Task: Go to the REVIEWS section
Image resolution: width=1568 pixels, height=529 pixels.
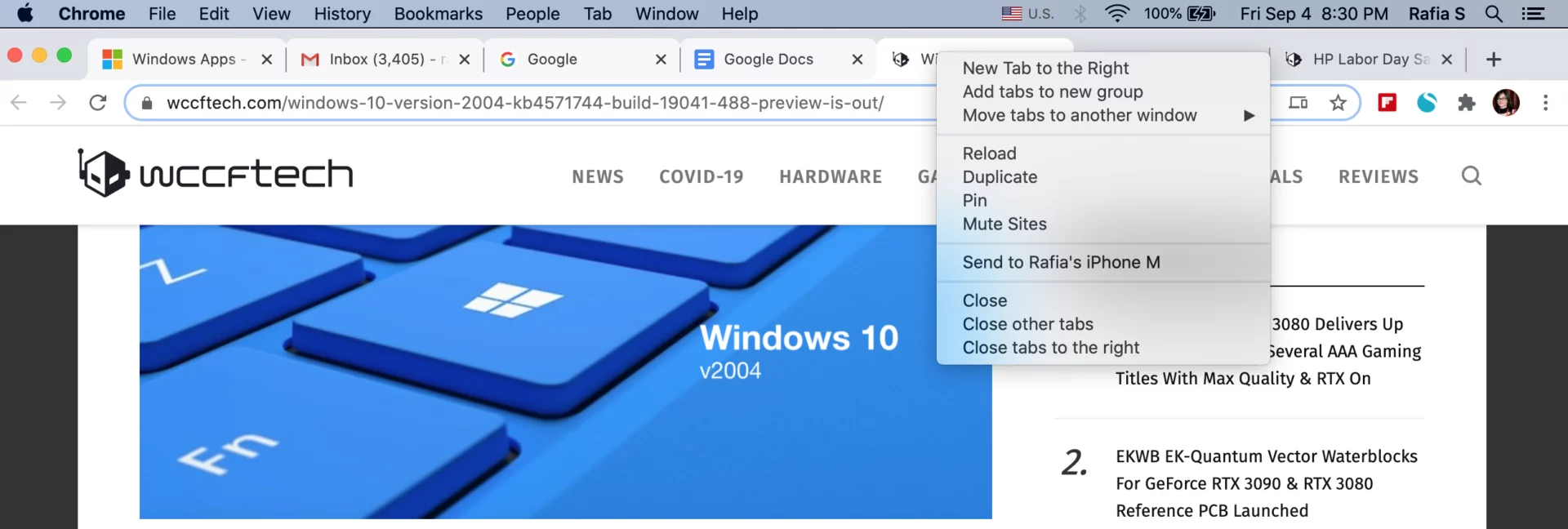Action: 1379,176
